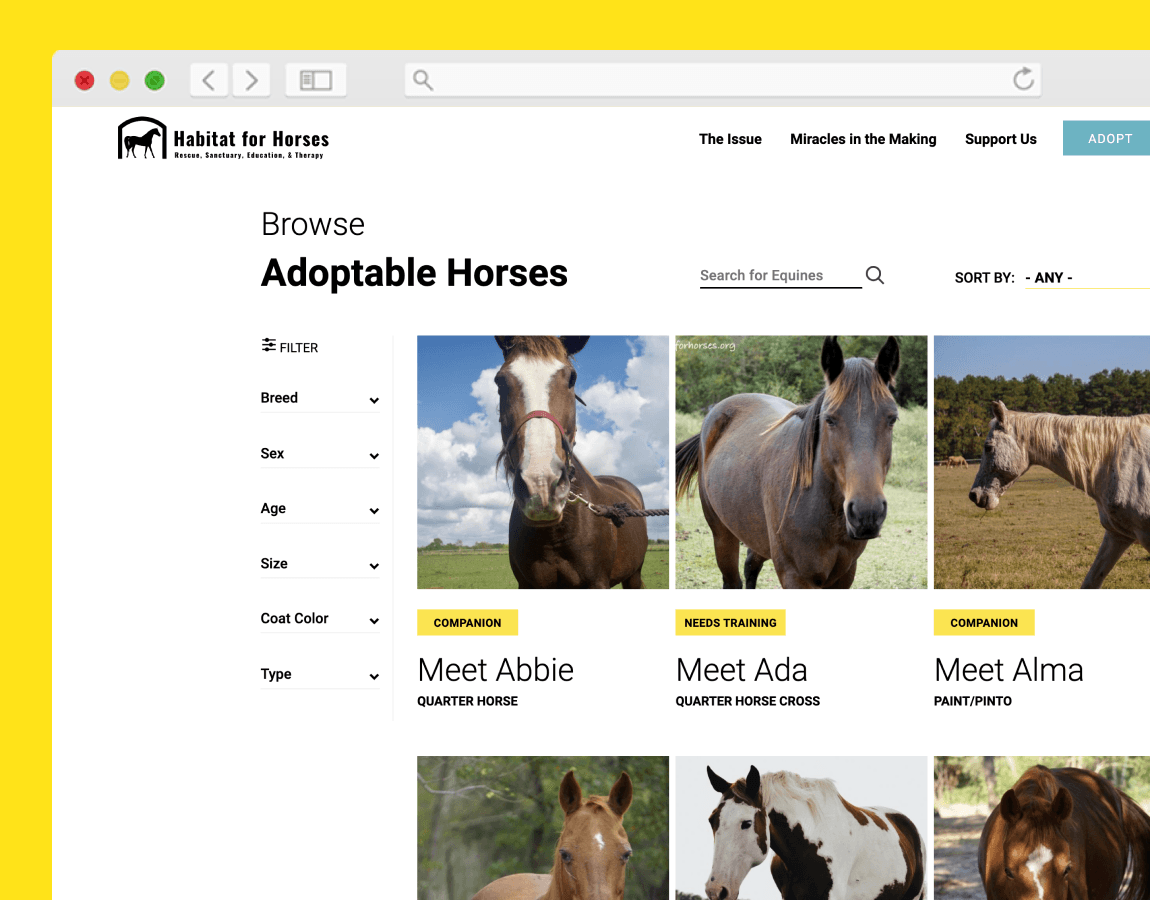Click the browser forward arrow
1150x900 pixels.
[251, 79]
